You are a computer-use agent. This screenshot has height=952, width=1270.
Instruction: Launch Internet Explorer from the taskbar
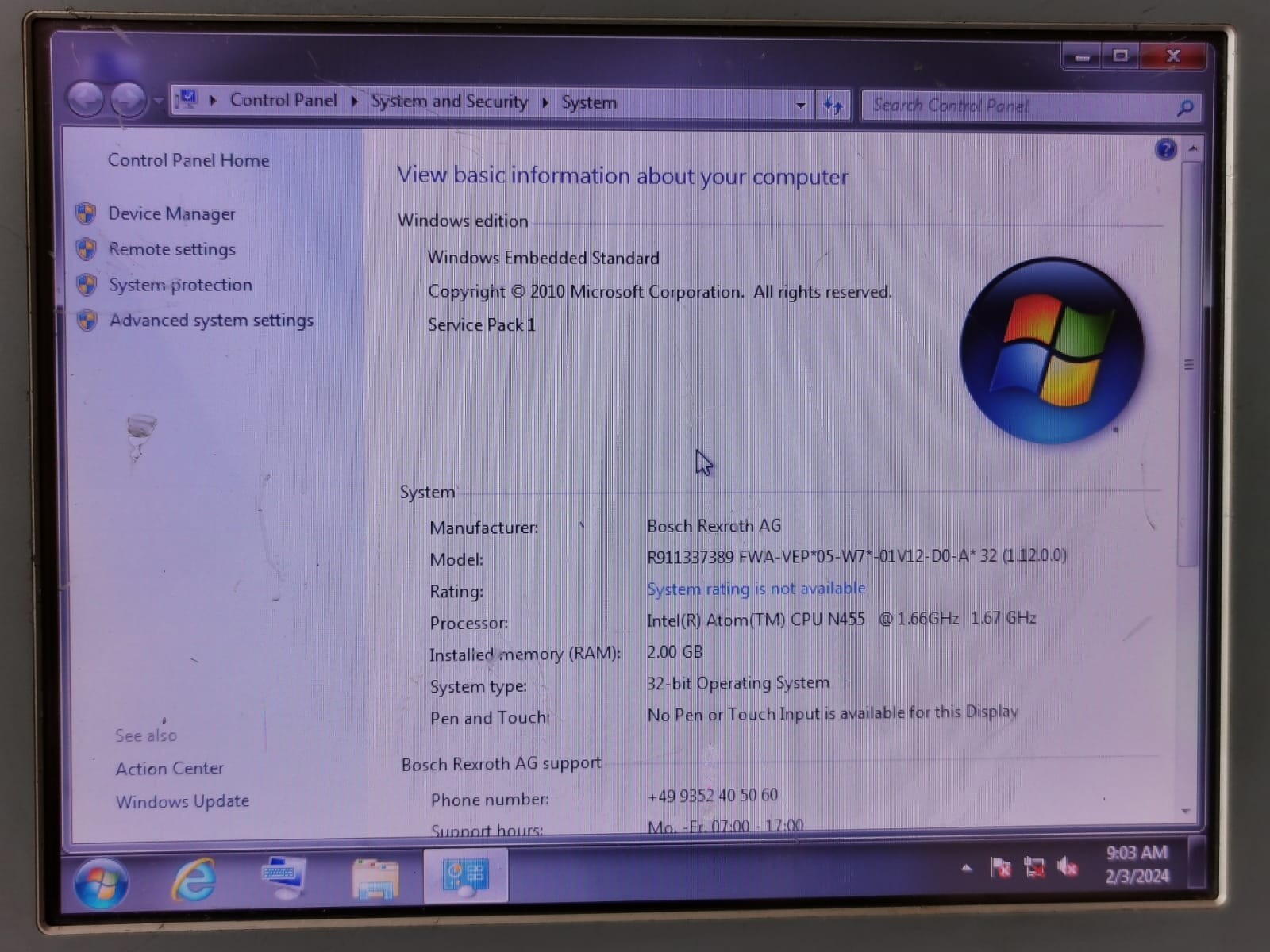click(x=194, y=879)
